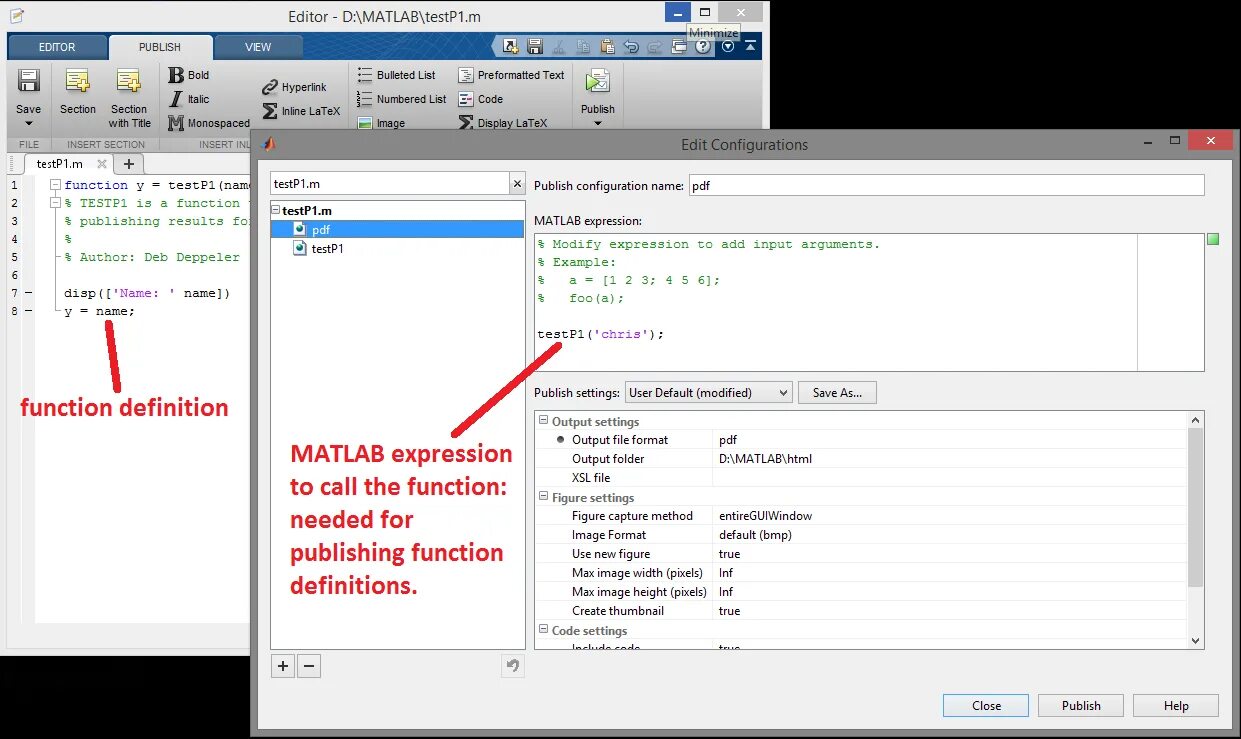Click the scissors cut icon in the quick access bar
Screen dimensions: 1241x739
pos(559,46)
